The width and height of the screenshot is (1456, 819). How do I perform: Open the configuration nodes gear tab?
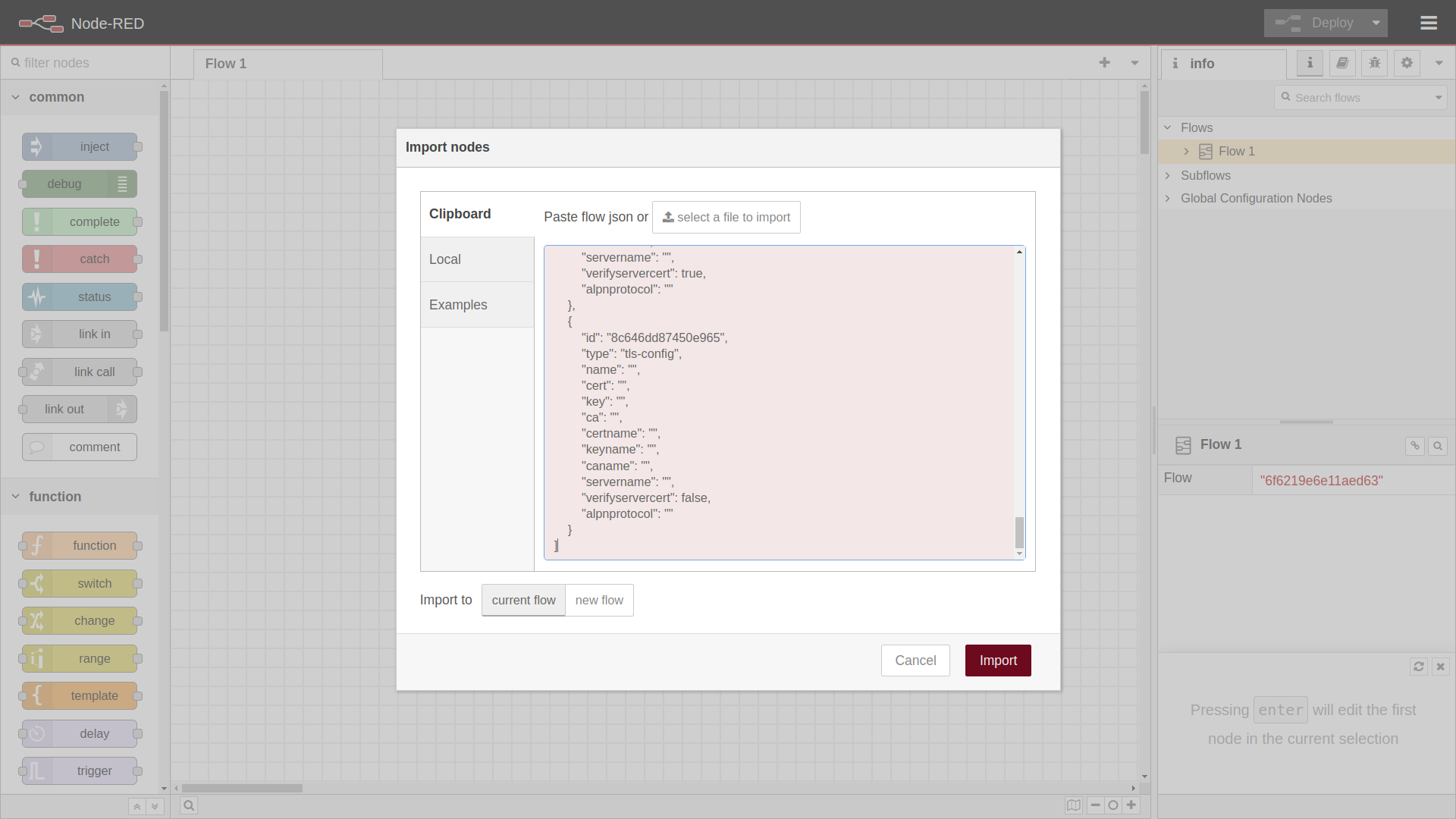point(1407,63)
